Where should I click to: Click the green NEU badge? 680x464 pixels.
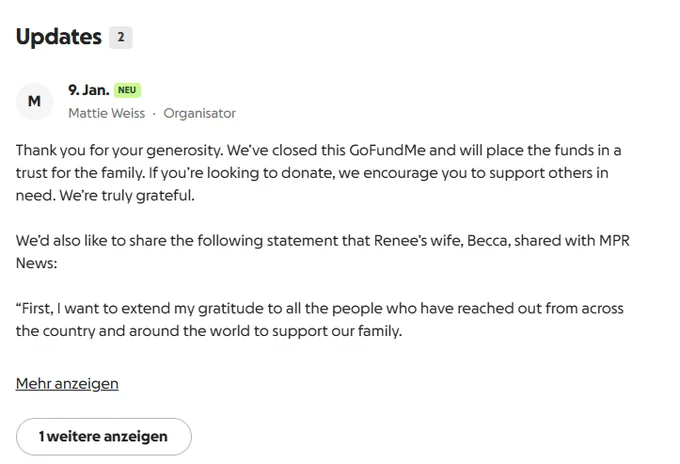[127, 90]
